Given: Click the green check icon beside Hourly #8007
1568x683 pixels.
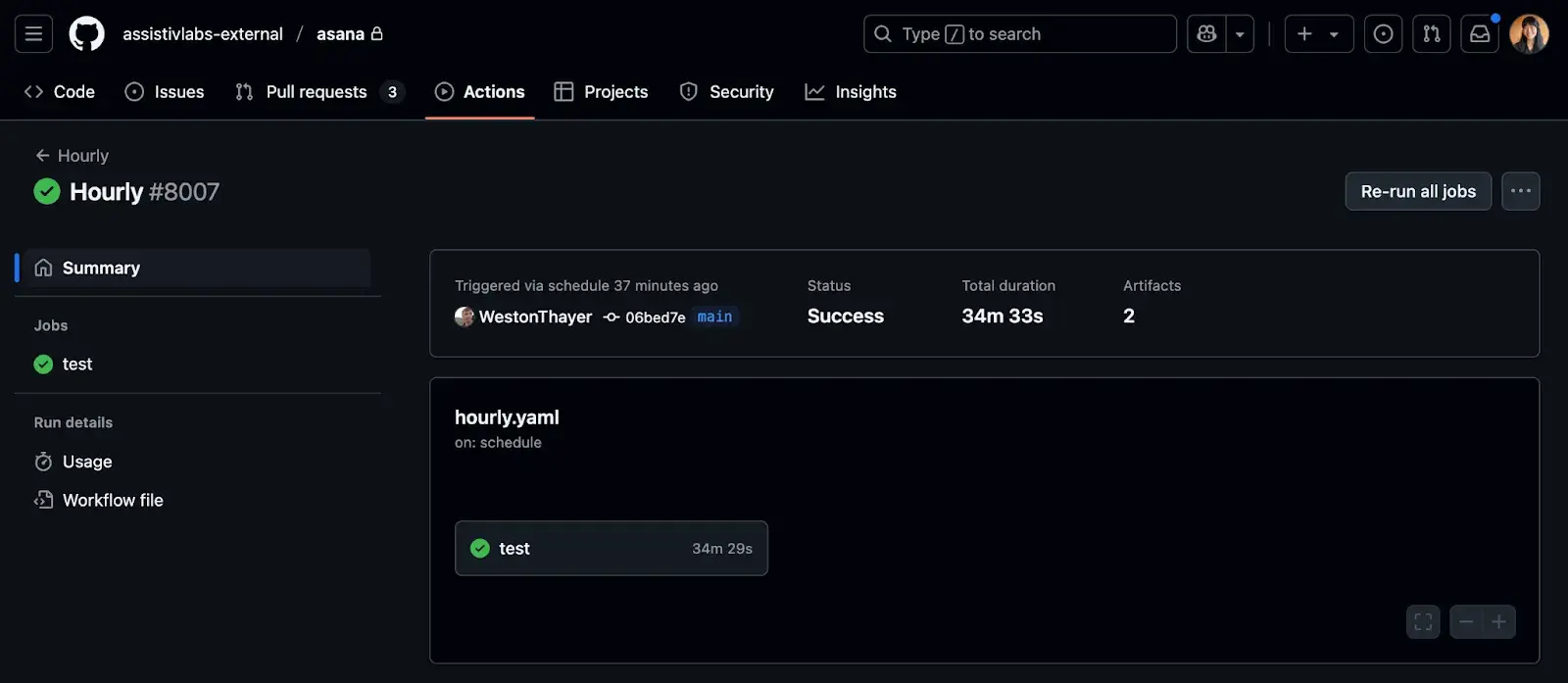Looking at the screenshot, I should [x=47, y=191].
